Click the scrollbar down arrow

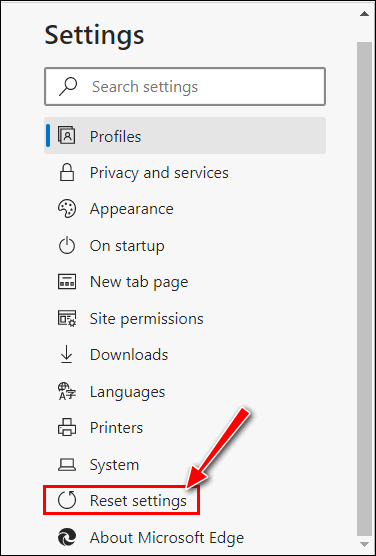364,544
